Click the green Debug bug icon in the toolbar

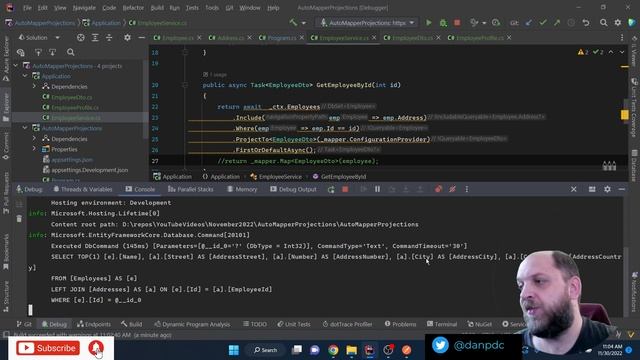pos(443,23)
